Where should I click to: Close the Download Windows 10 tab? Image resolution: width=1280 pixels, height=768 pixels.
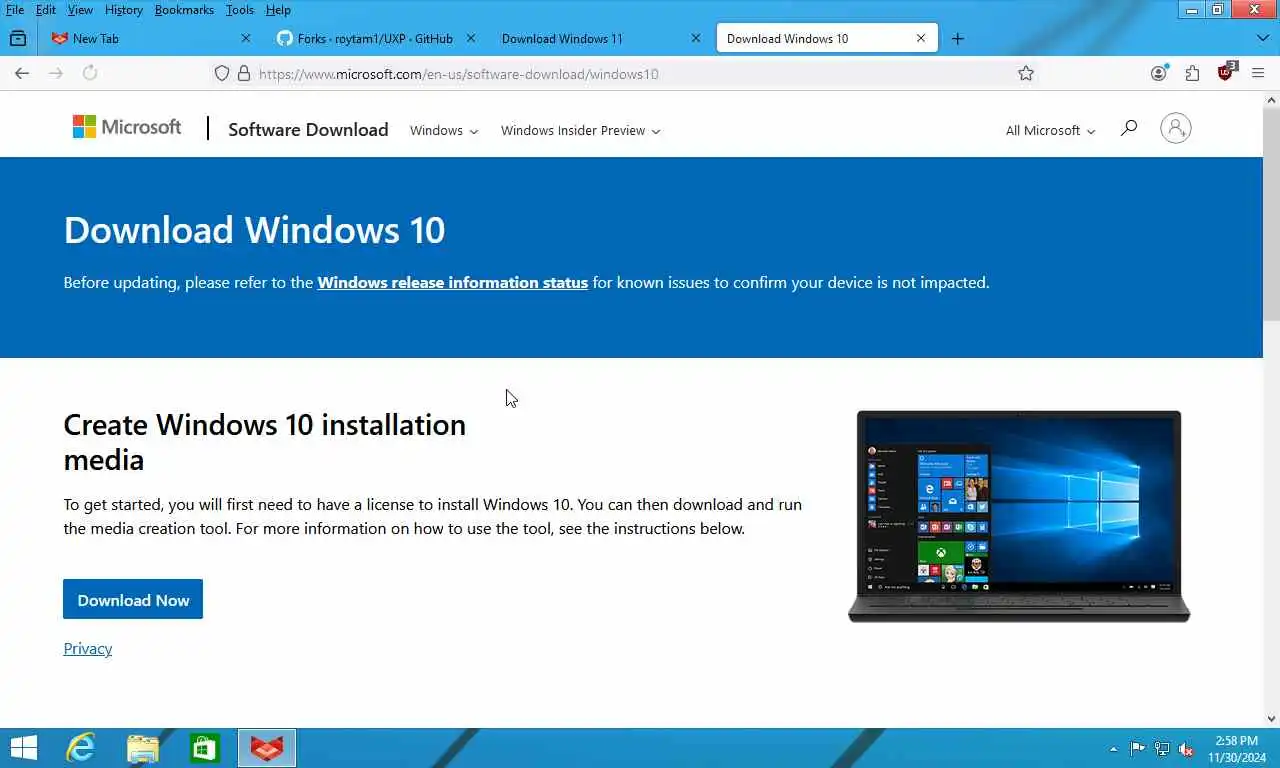921,38
